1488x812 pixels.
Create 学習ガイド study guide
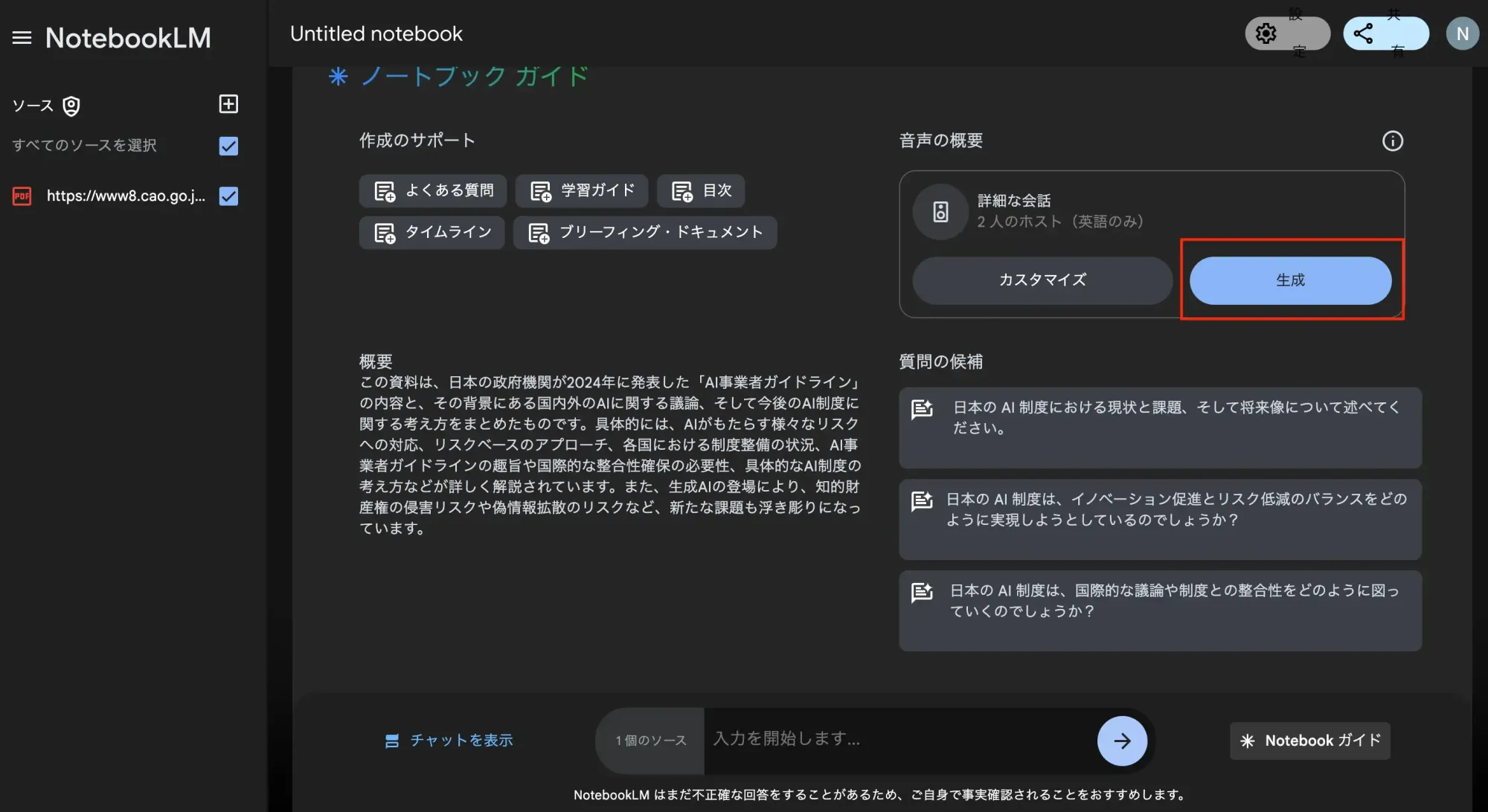pos(581,191)
